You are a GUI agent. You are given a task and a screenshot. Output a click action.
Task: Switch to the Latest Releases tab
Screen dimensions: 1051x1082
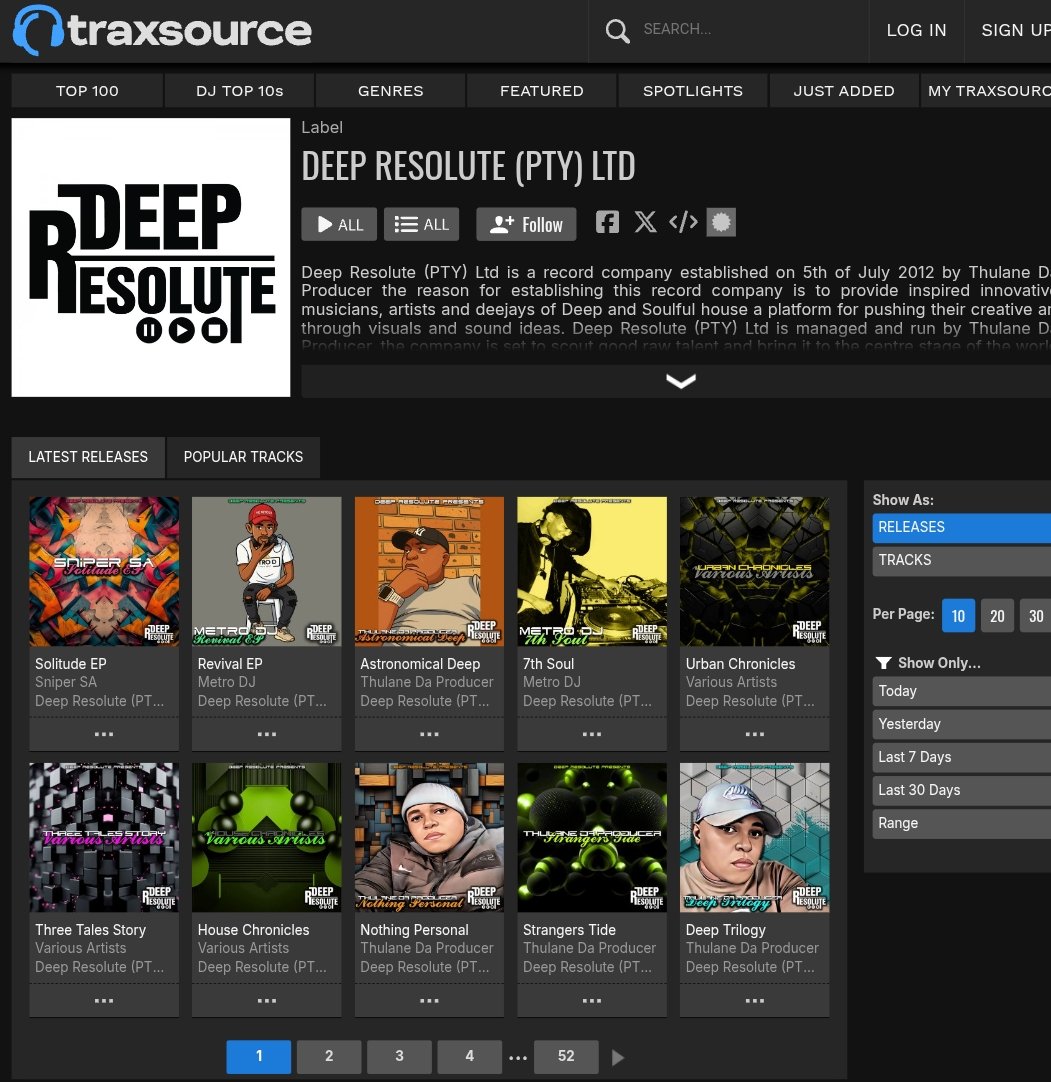coord(88,457)
